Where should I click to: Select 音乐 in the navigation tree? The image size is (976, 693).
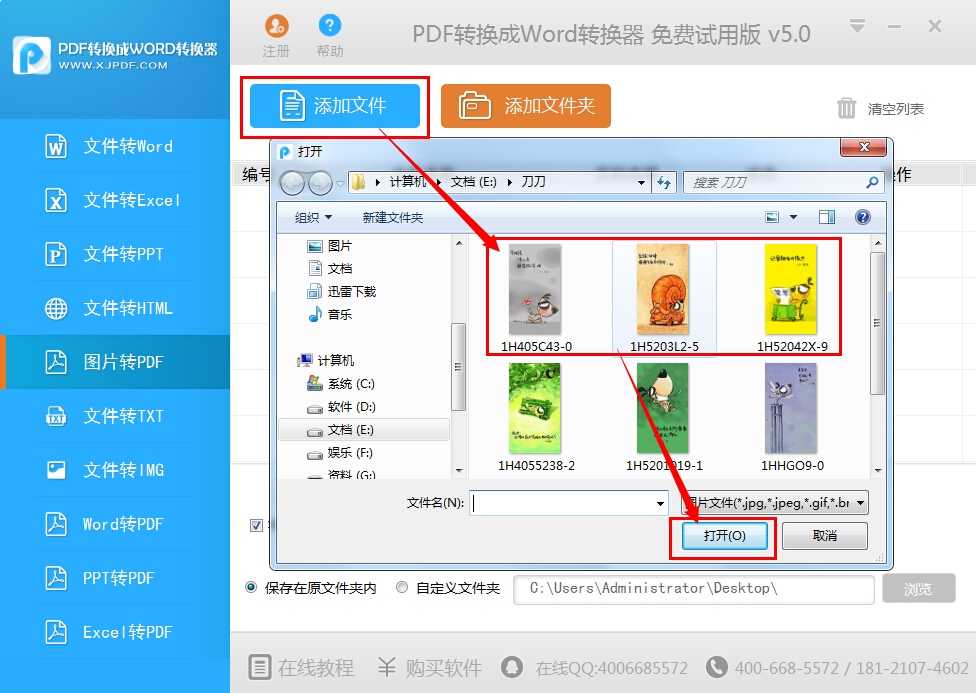point(331,314)
